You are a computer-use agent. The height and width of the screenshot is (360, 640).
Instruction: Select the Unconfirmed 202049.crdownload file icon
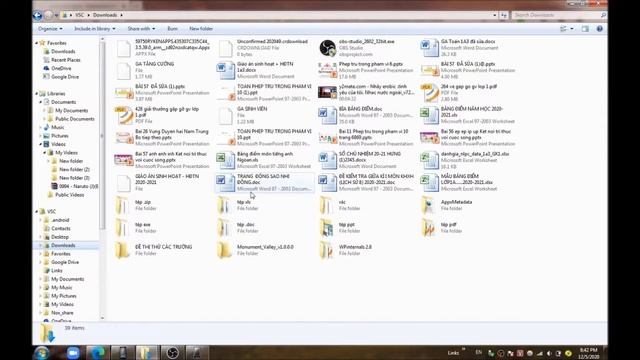point(225,48)
